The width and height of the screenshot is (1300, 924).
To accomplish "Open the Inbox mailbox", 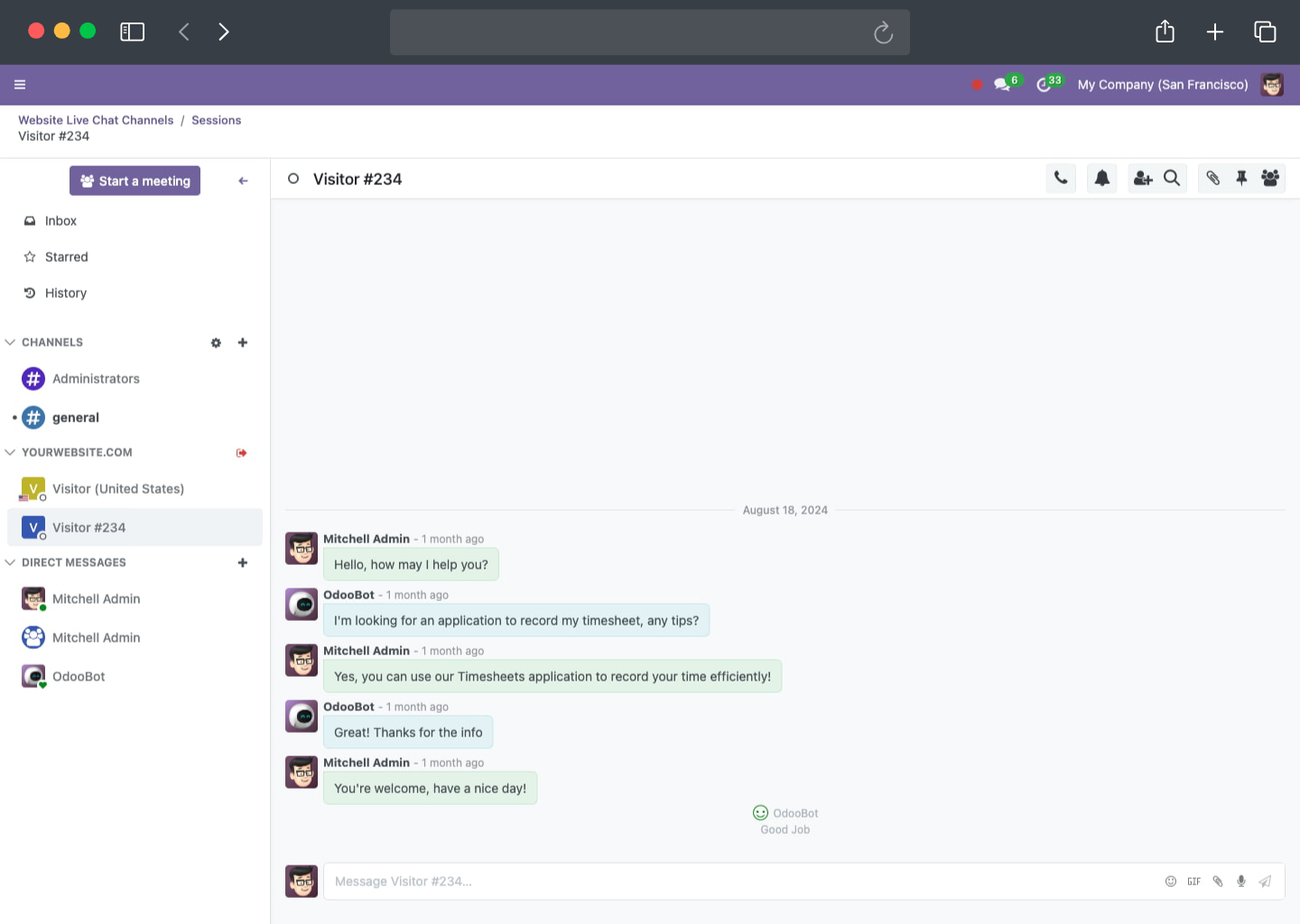I will (x=60, y=221).
